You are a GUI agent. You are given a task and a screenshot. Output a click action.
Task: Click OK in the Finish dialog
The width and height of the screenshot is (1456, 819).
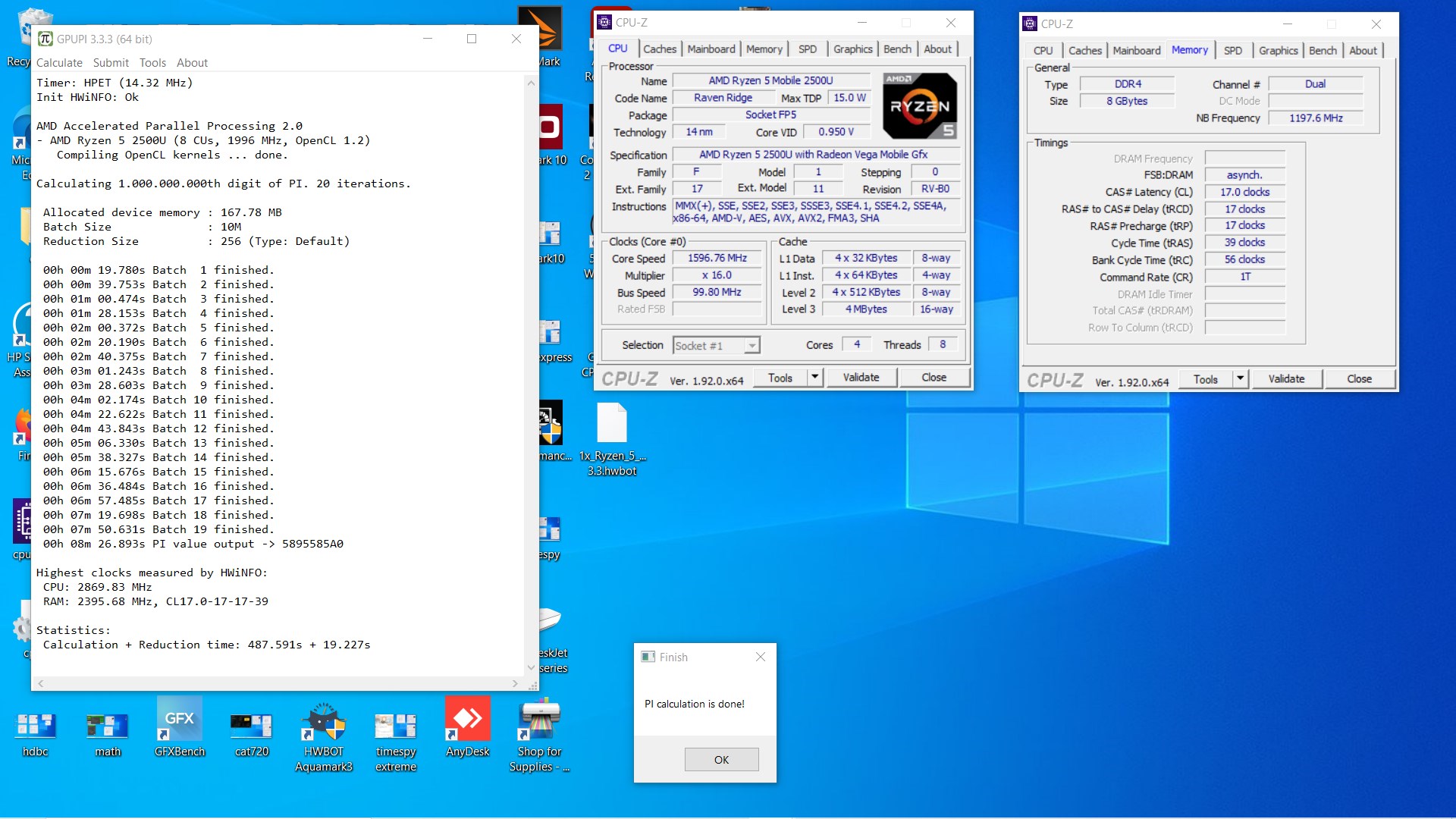(721, 759)
